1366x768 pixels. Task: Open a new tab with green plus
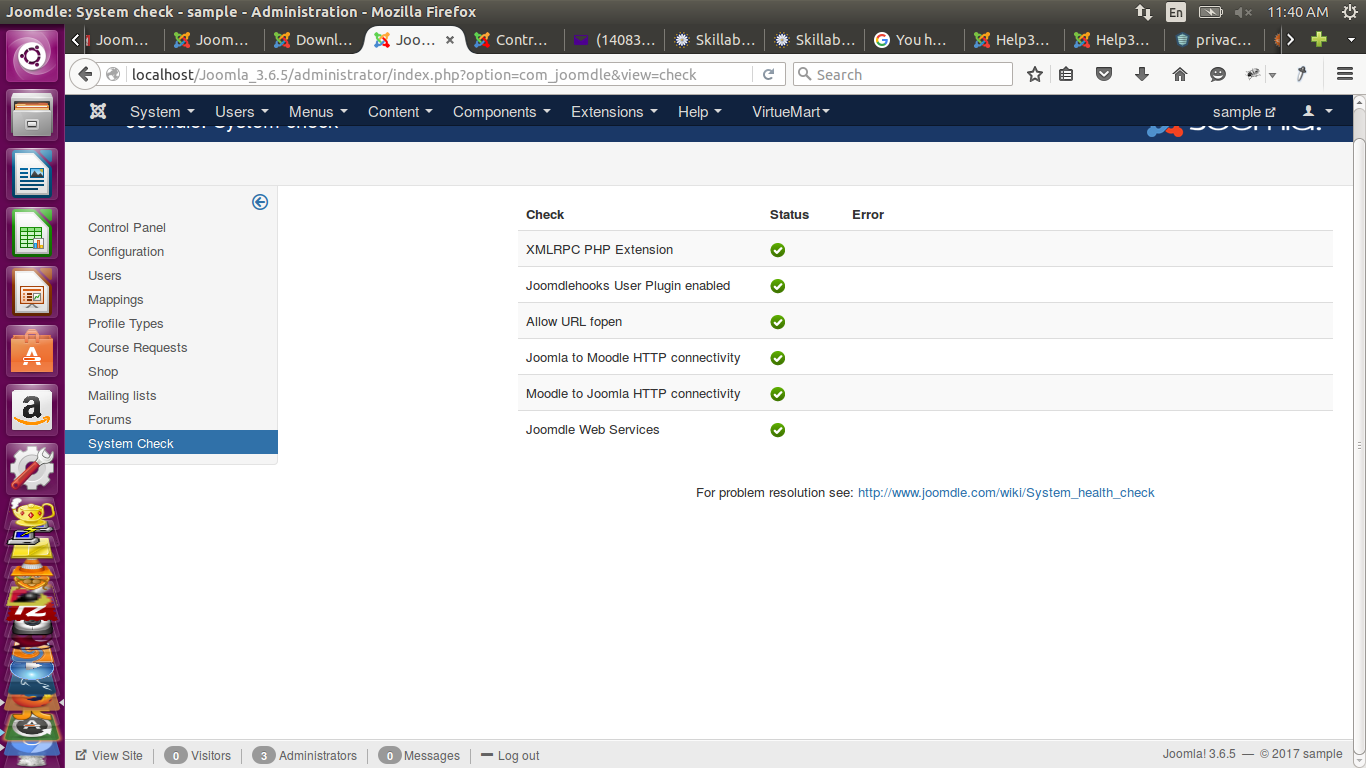pos(1319,40)
